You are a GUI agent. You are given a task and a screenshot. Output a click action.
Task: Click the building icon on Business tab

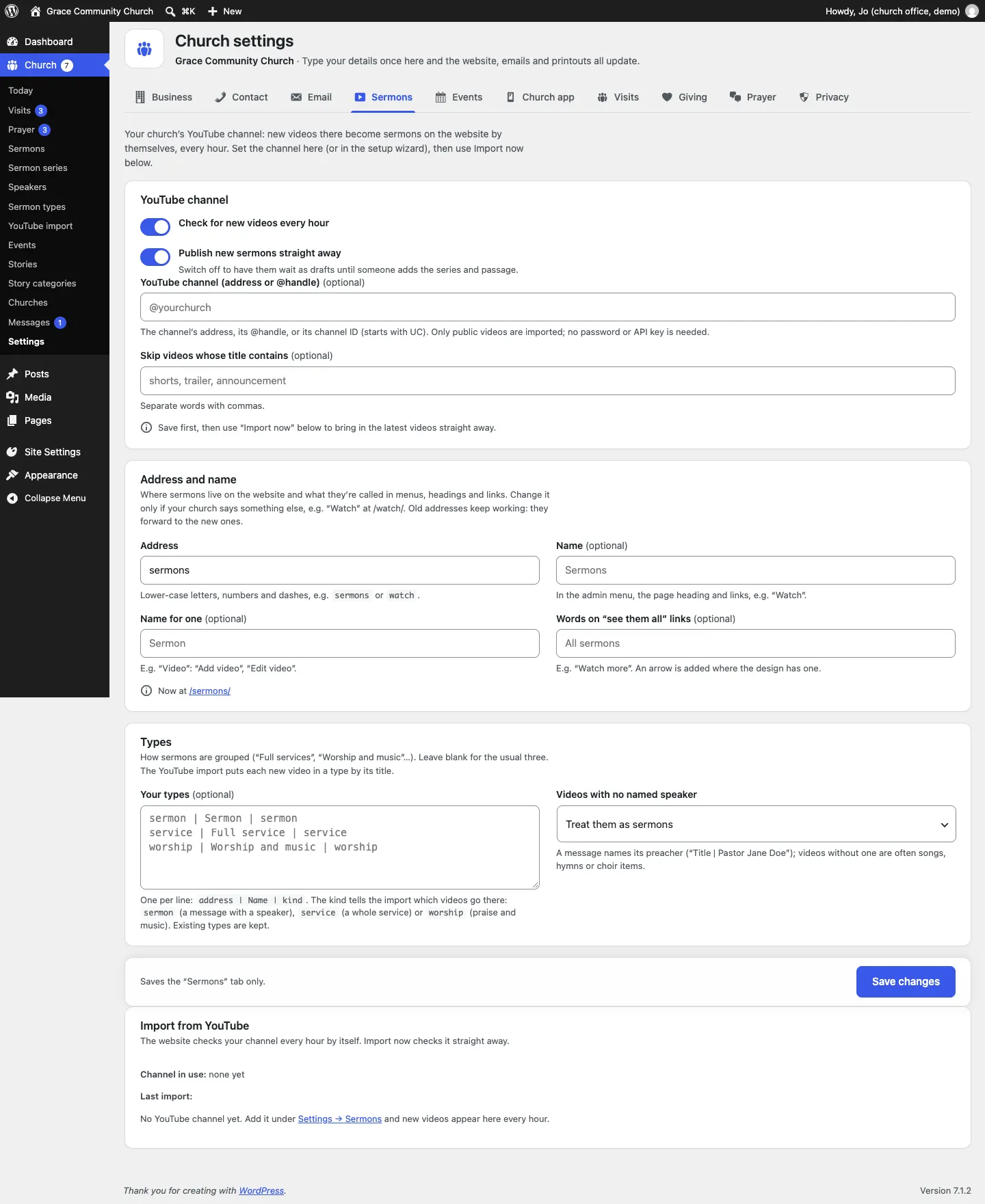click(x=140, y=97)
